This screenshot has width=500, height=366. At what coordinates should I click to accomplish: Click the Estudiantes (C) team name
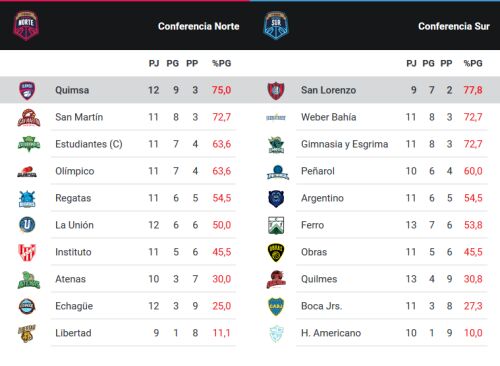[x=89, y=144]
